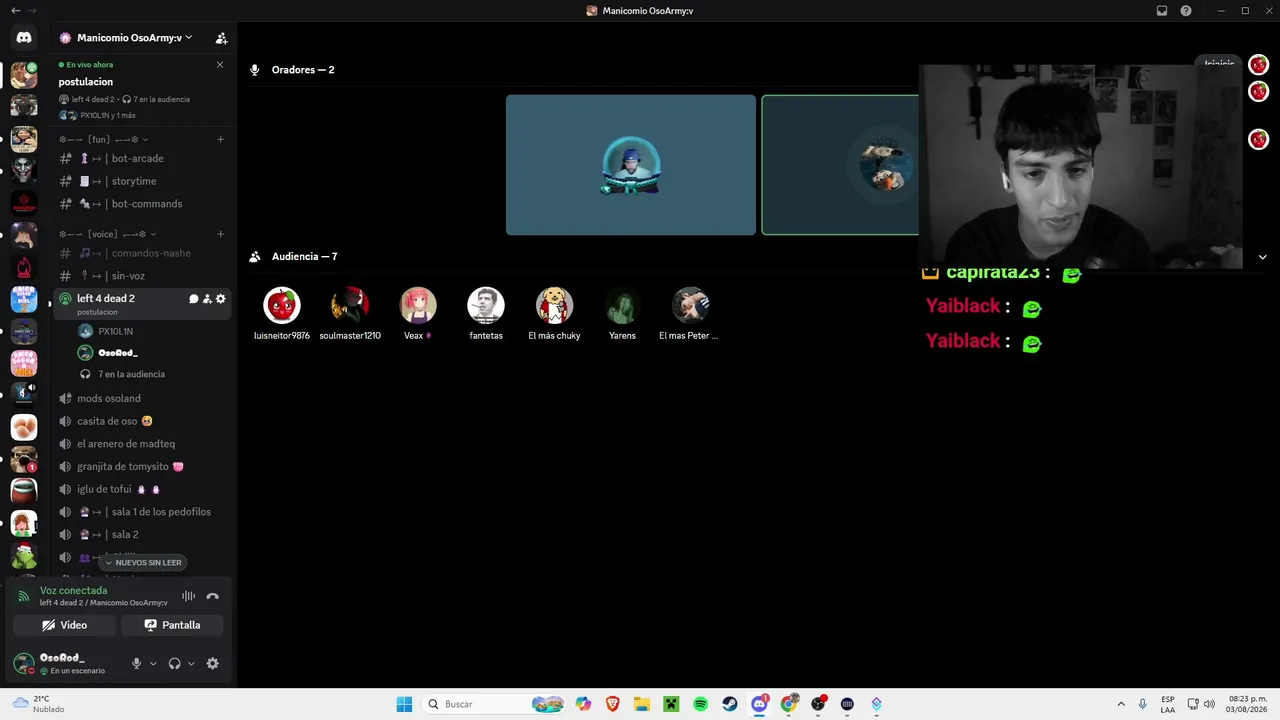Open the eggs server icon in sidebar
This screenshot has height=720, width=1280.
point(24,428)
